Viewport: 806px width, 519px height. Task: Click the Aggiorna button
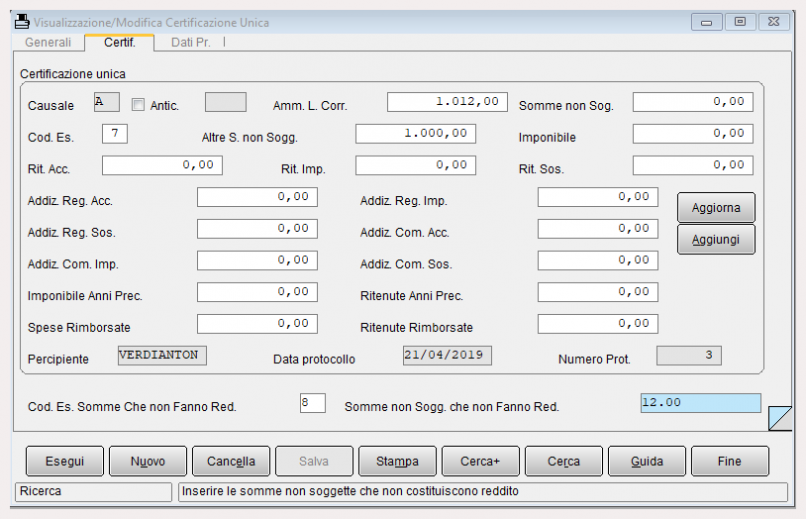[x=716, y=208]
